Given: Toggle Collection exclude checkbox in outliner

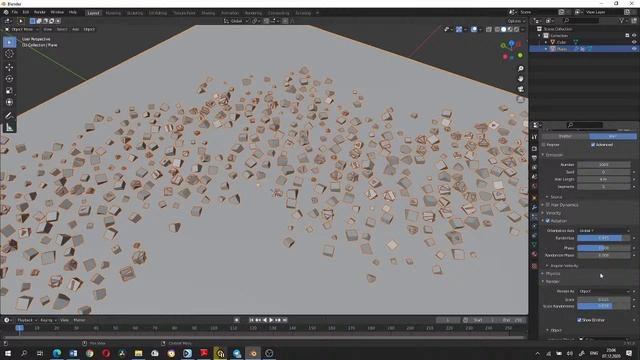Looking at the screenshot, I should point(627,36).
